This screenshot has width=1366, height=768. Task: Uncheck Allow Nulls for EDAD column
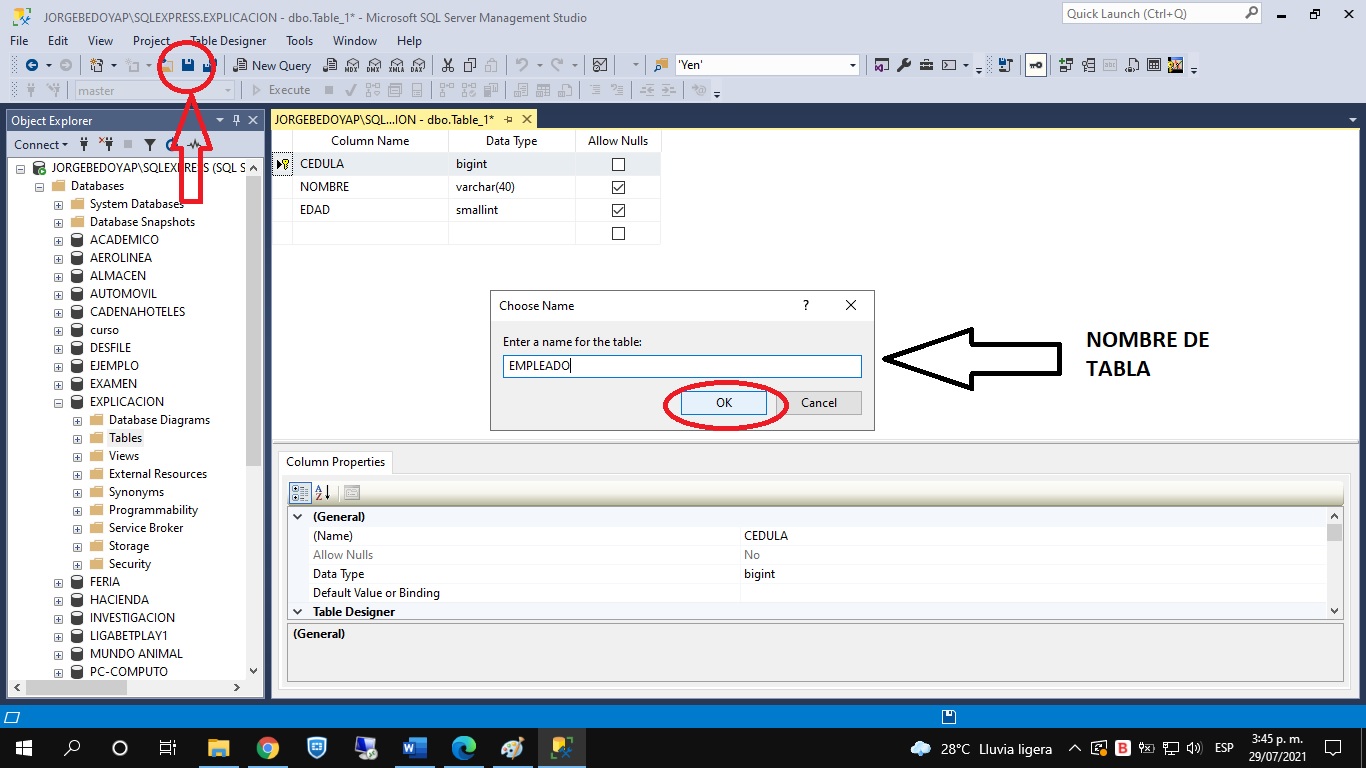click(x=618, y=210)
